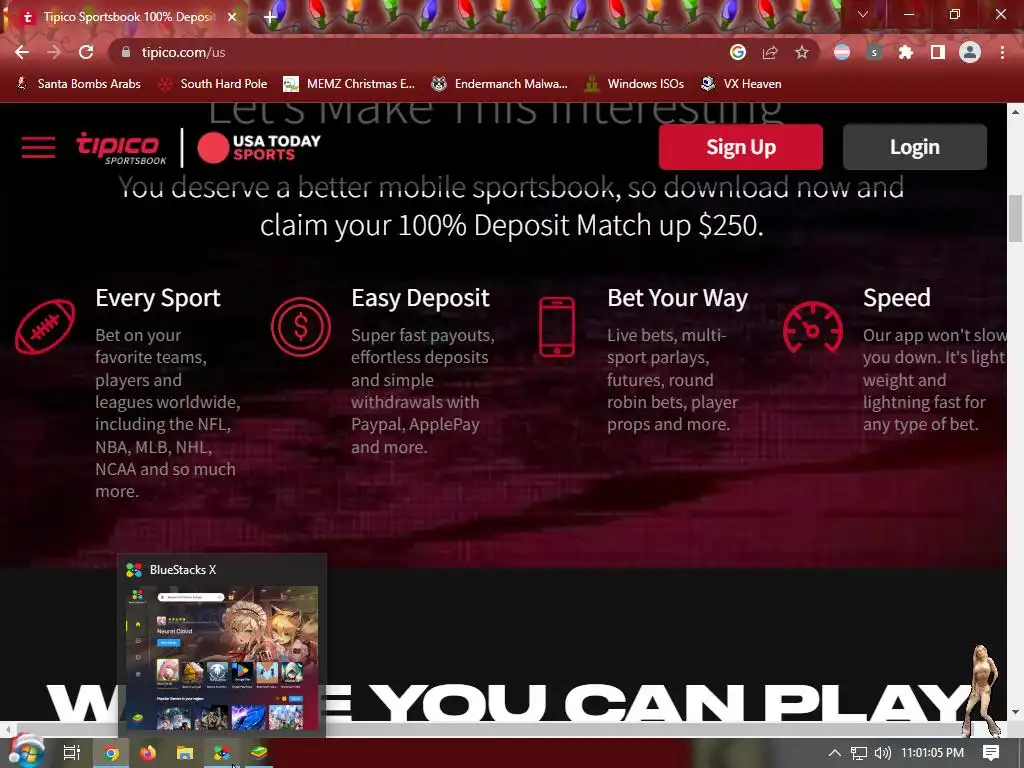Reload the tipico.com page

click(86, 52)
